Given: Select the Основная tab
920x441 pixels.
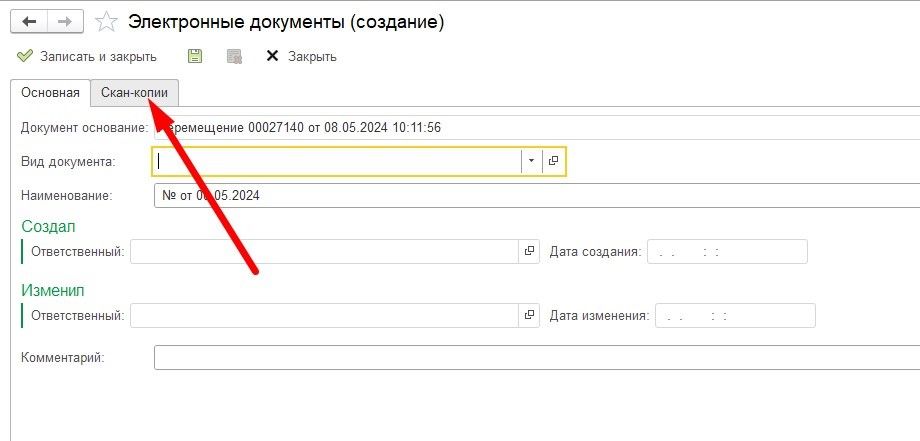Looking at the screenshot, I should (50, 93).
